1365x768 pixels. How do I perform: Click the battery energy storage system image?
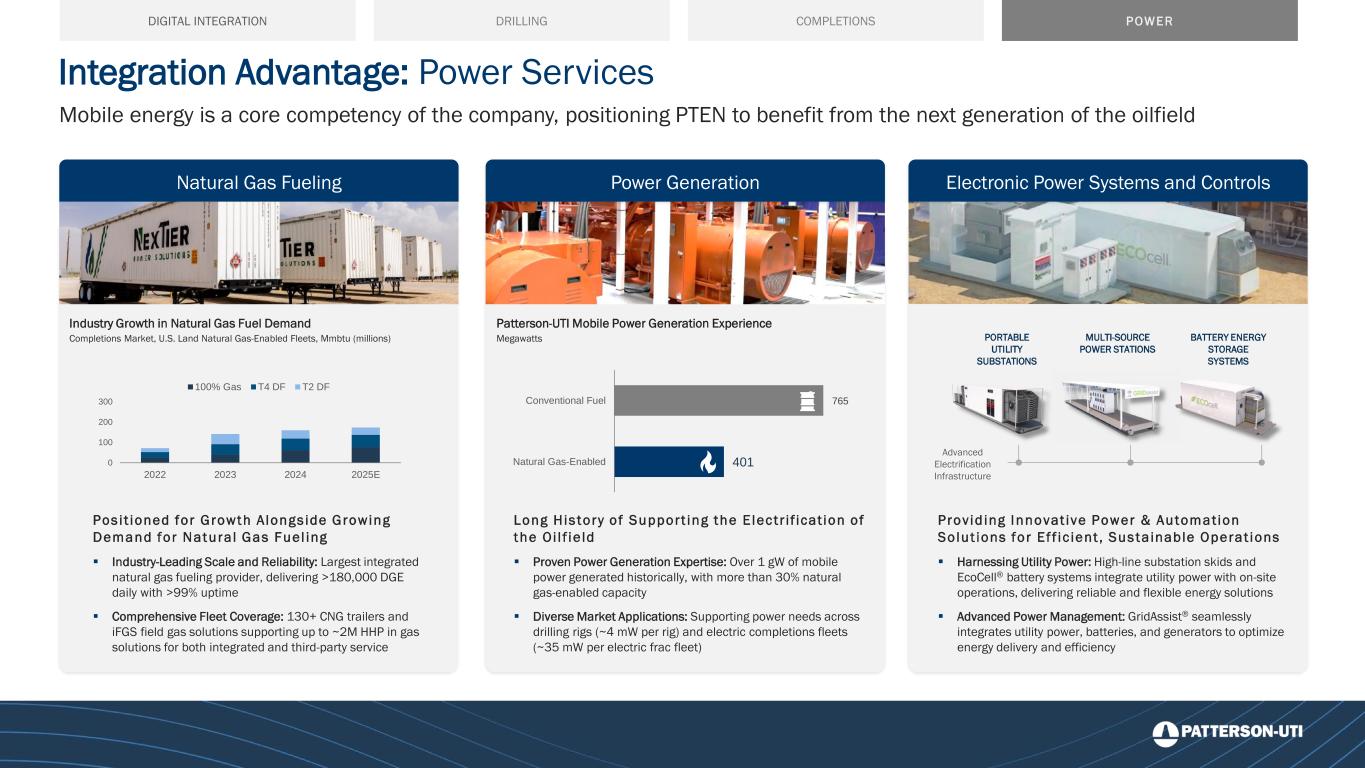[x=1228, y=410]
